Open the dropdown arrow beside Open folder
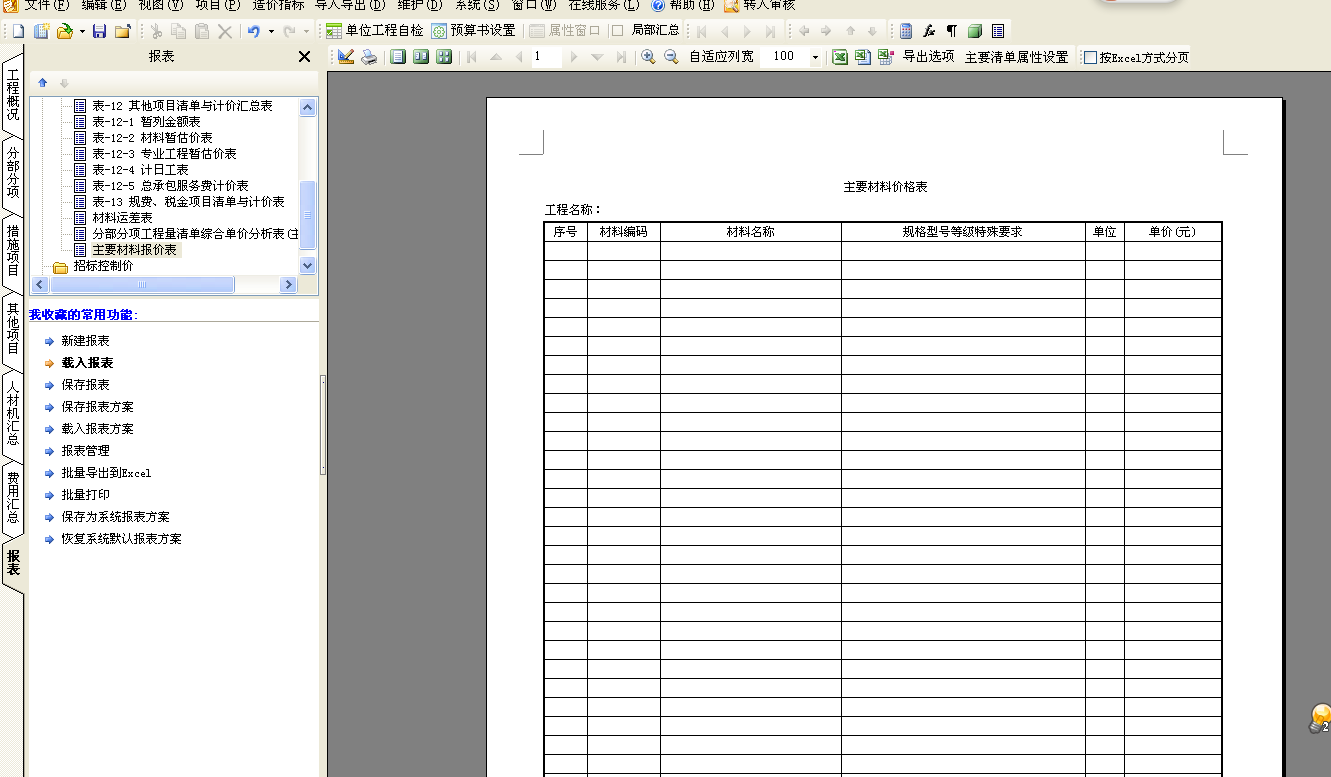 pyautogui.click(x=82, y=31)
